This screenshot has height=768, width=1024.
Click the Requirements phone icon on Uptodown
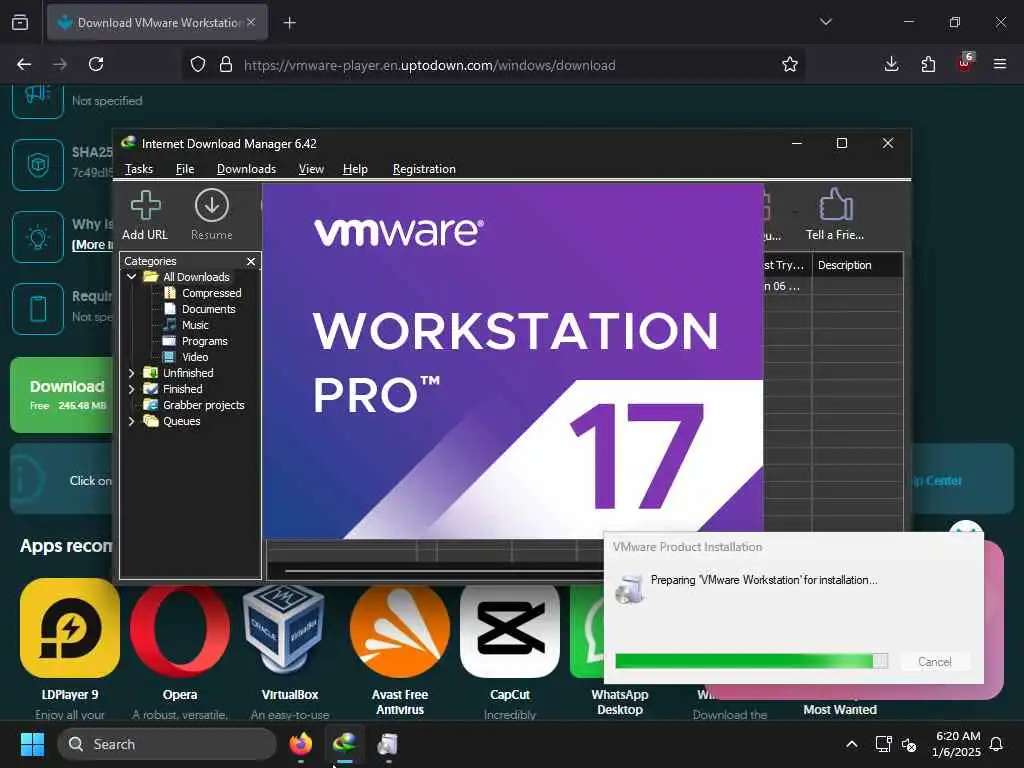click(x=38, y=308)
